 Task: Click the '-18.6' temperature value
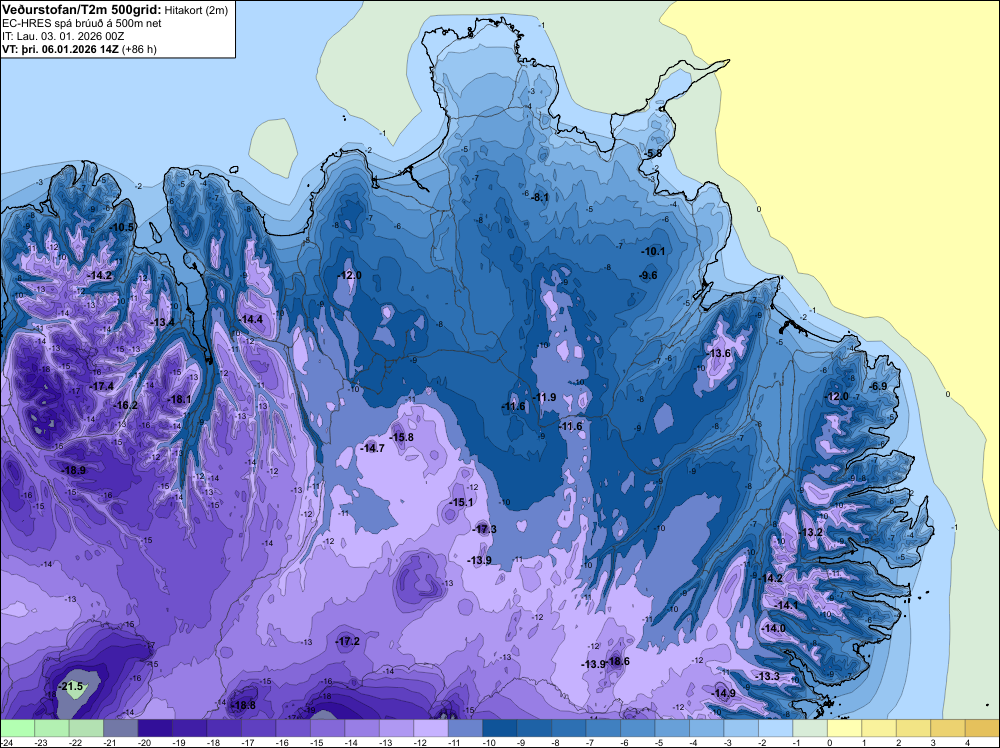coord(617,661)
